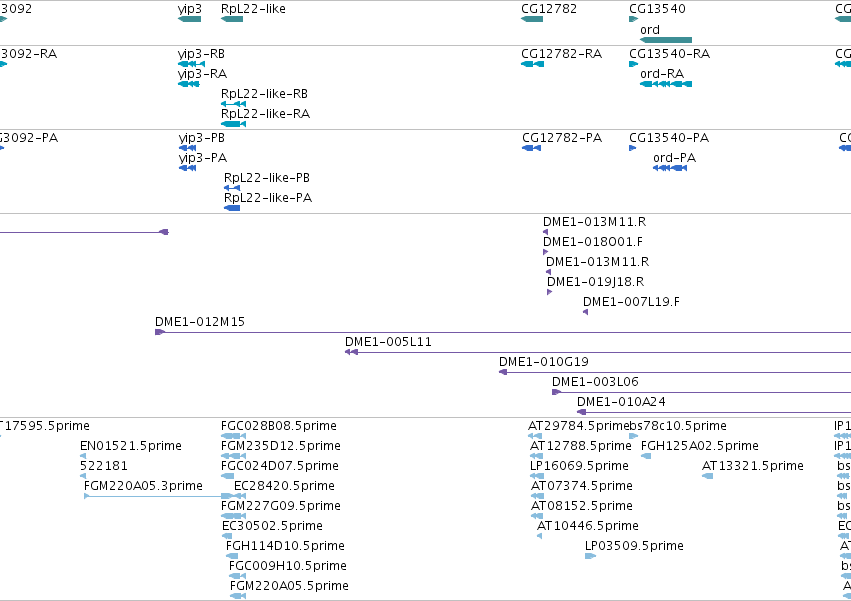Select the DME1-018O01.F BAC end
The height and width of the screenshot is (601, 851).
(x=545, y=252)
